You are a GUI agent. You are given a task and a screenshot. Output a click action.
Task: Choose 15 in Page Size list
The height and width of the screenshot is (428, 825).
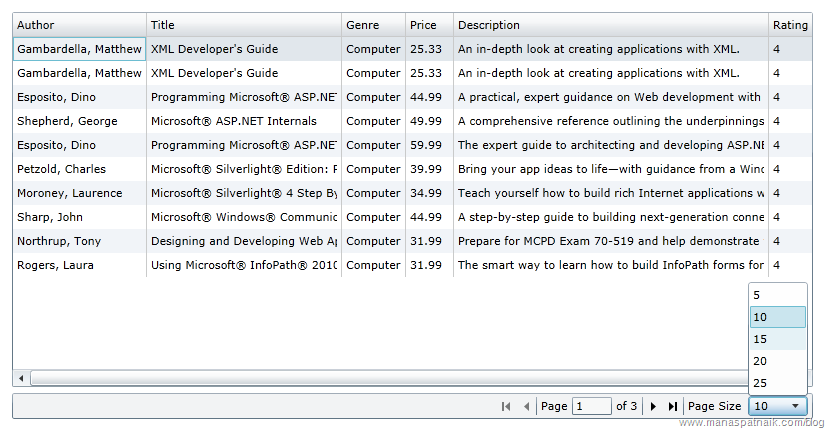point(778,340)
